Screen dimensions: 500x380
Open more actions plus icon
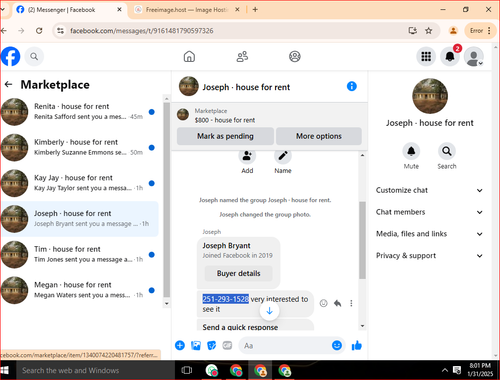(x=180, y=346)
